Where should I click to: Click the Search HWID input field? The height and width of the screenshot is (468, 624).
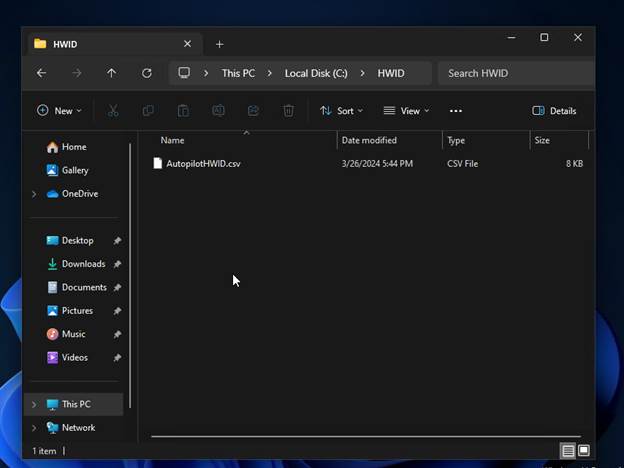512,73
